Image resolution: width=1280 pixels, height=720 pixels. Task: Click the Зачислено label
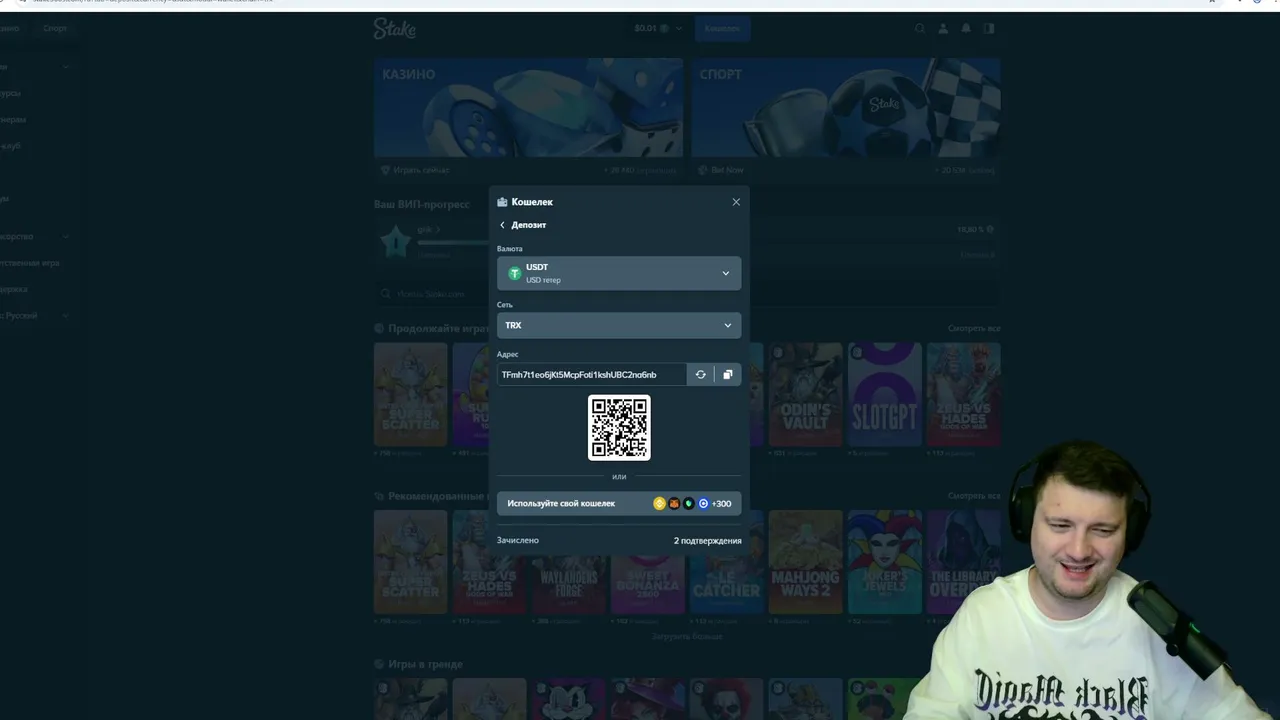click(518, 541)
